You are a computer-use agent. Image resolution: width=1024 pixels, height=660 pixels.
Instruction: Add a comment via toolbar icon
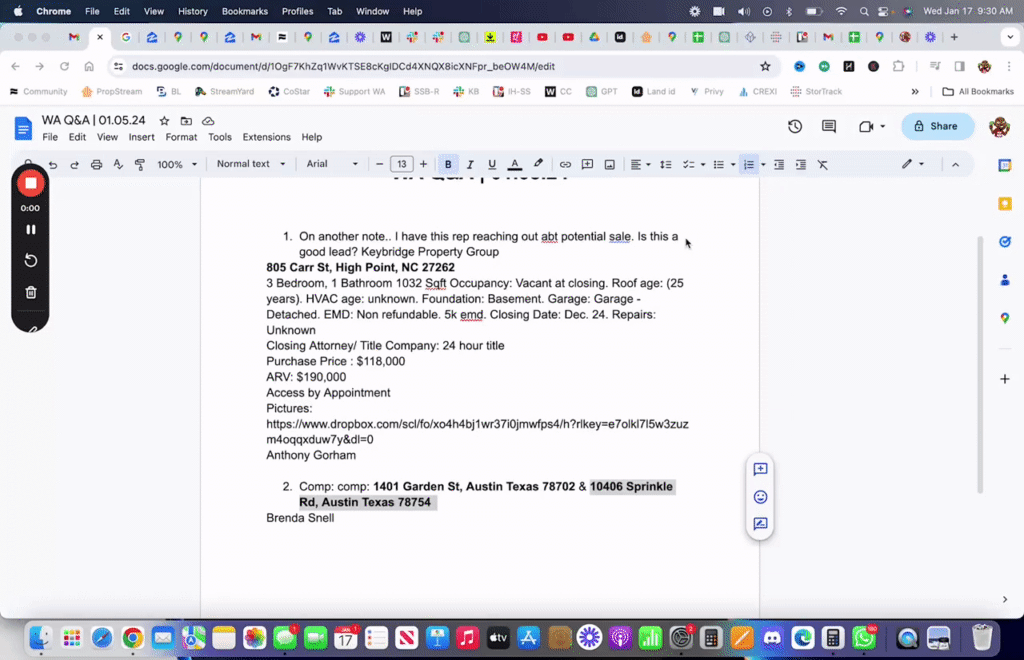pos(587,165)
